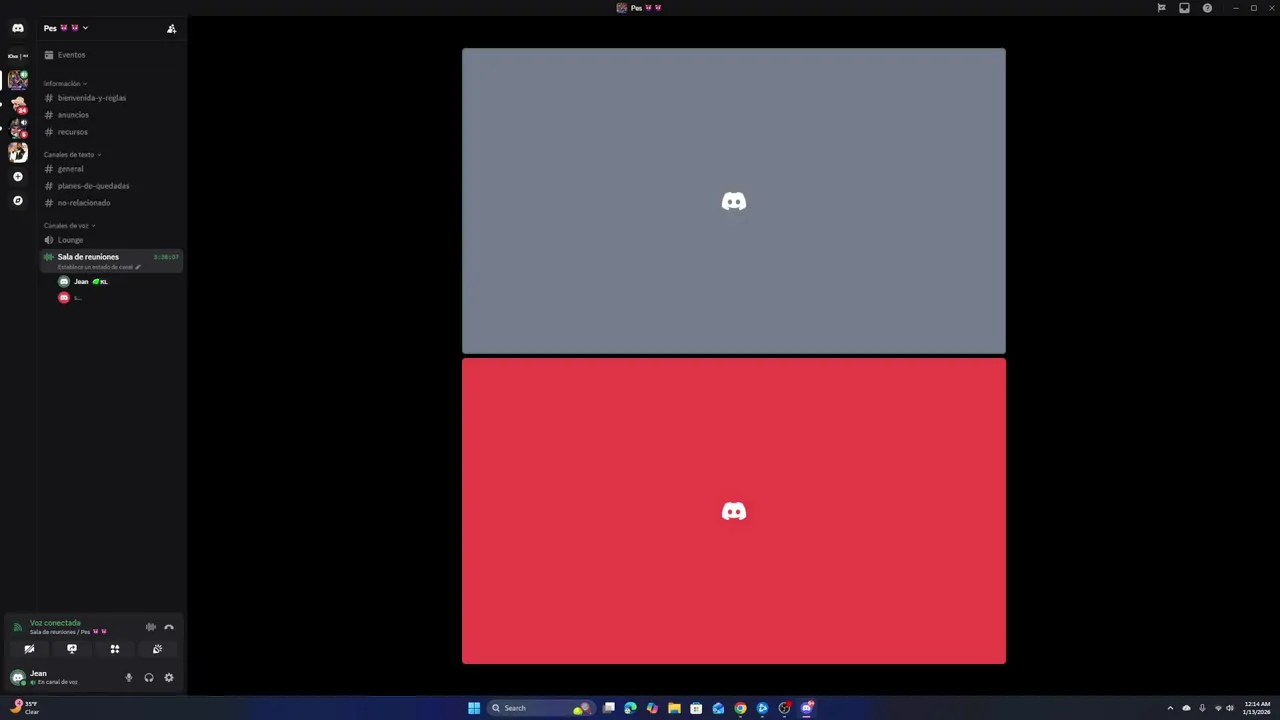1280x720 pixels.
Task: Select the red participant video tile
Action: [734, 511]
